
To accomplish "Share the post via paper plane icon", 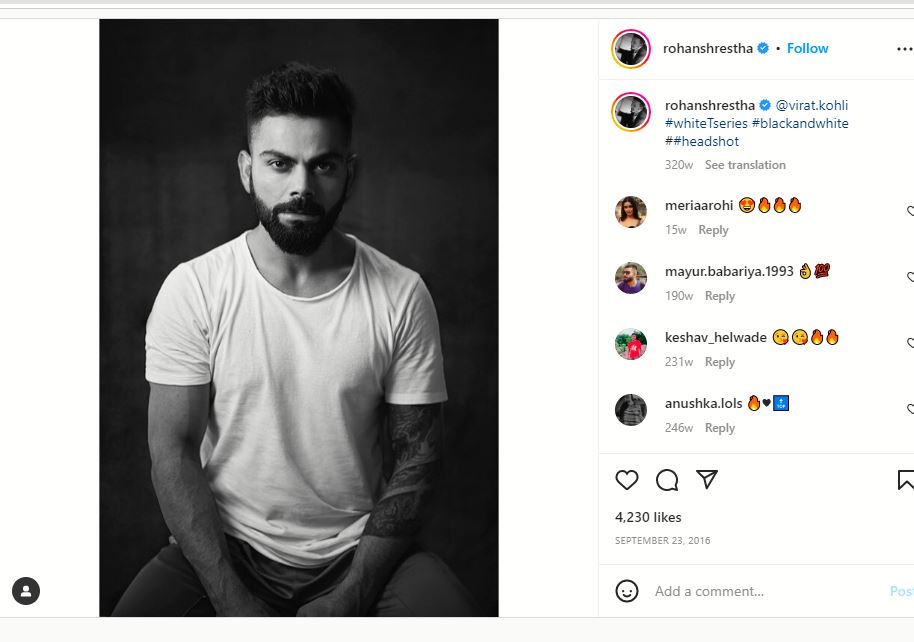I will [707, 480].
